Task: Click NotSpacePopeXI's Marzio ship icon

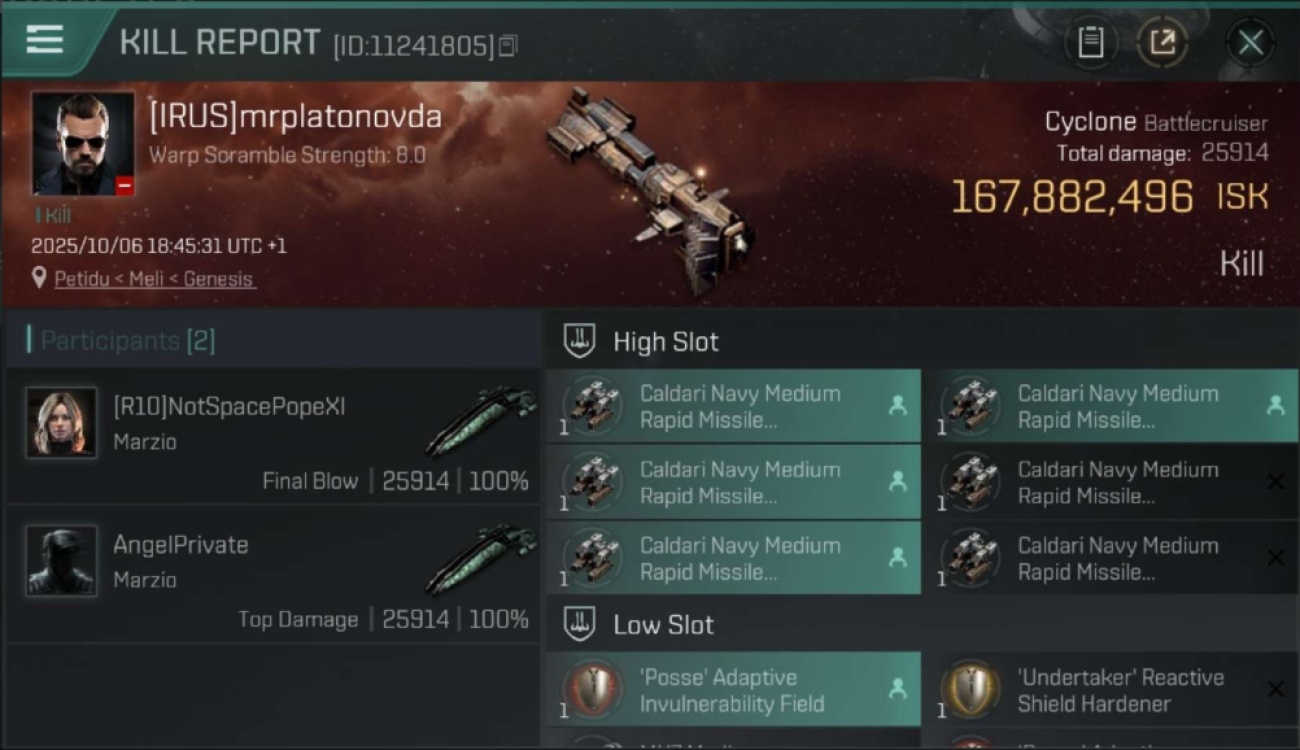Action: click(x=480, y=420)
